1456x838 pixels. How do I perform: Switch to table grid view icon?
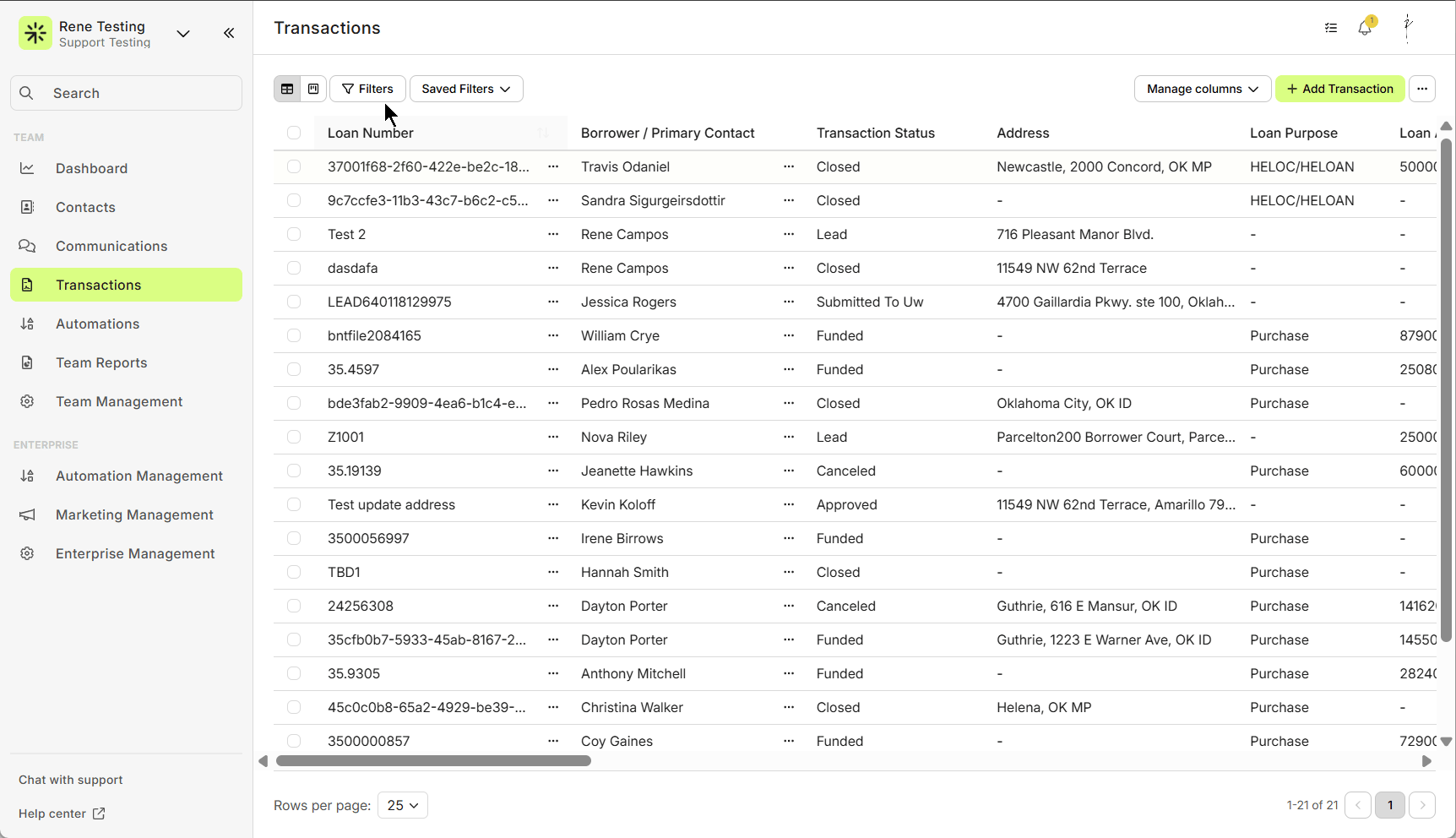(287, 89)
